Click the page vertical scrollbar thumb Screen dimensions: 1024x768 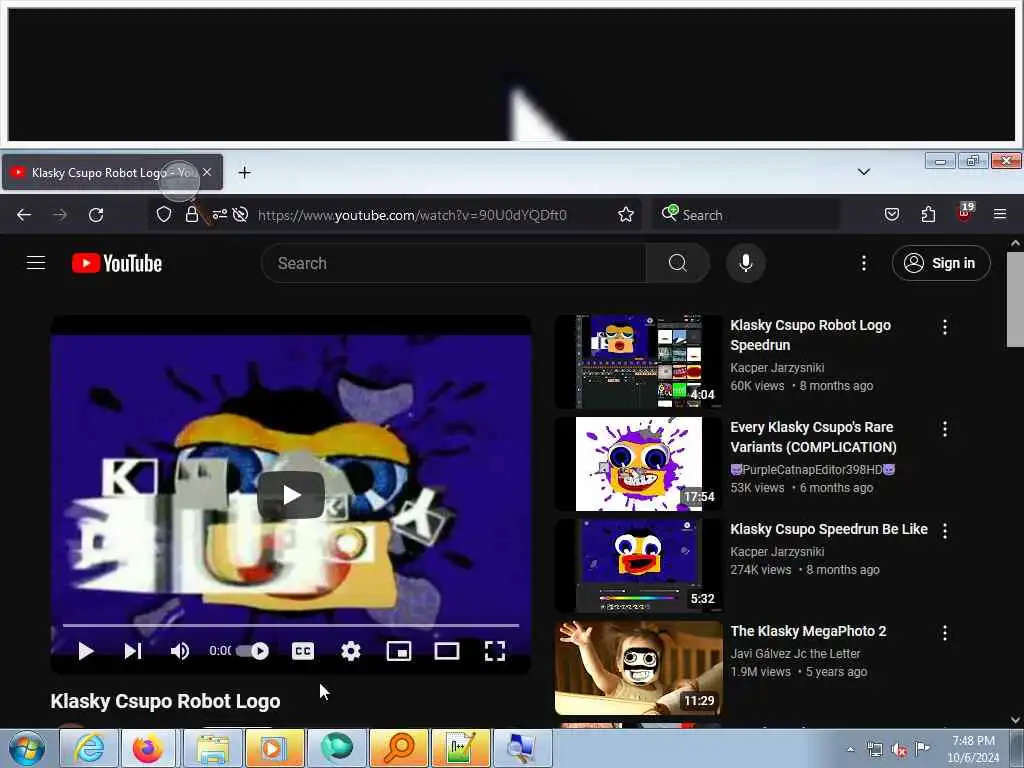click(1015, 300)
